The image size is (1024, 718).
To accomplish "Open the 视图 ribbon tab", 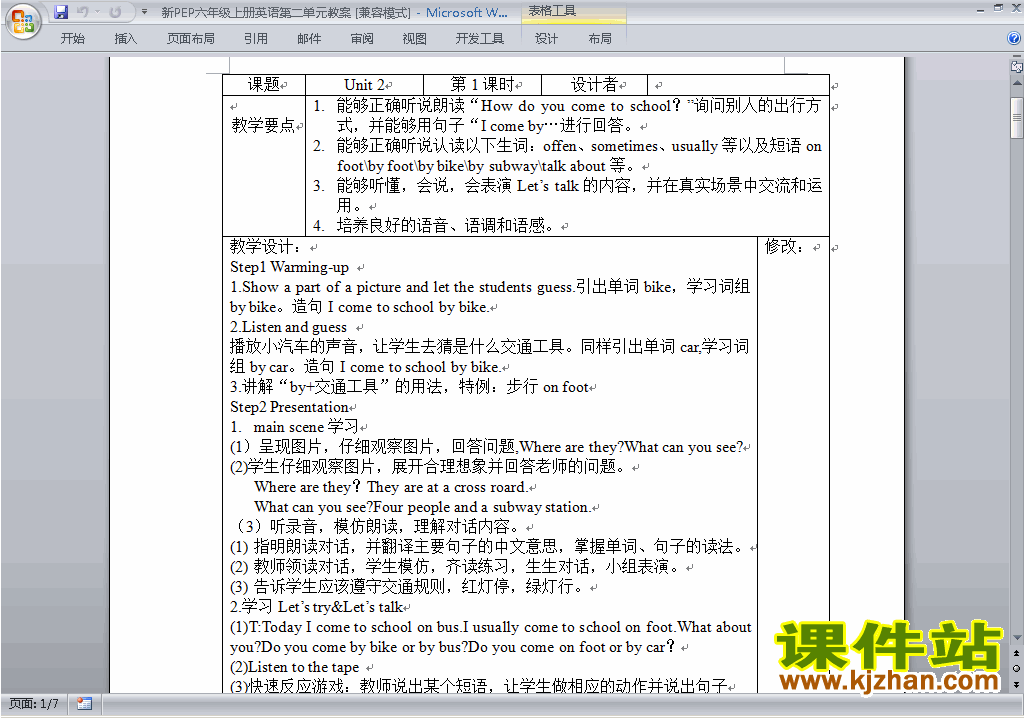I will (x=415, y=39).
